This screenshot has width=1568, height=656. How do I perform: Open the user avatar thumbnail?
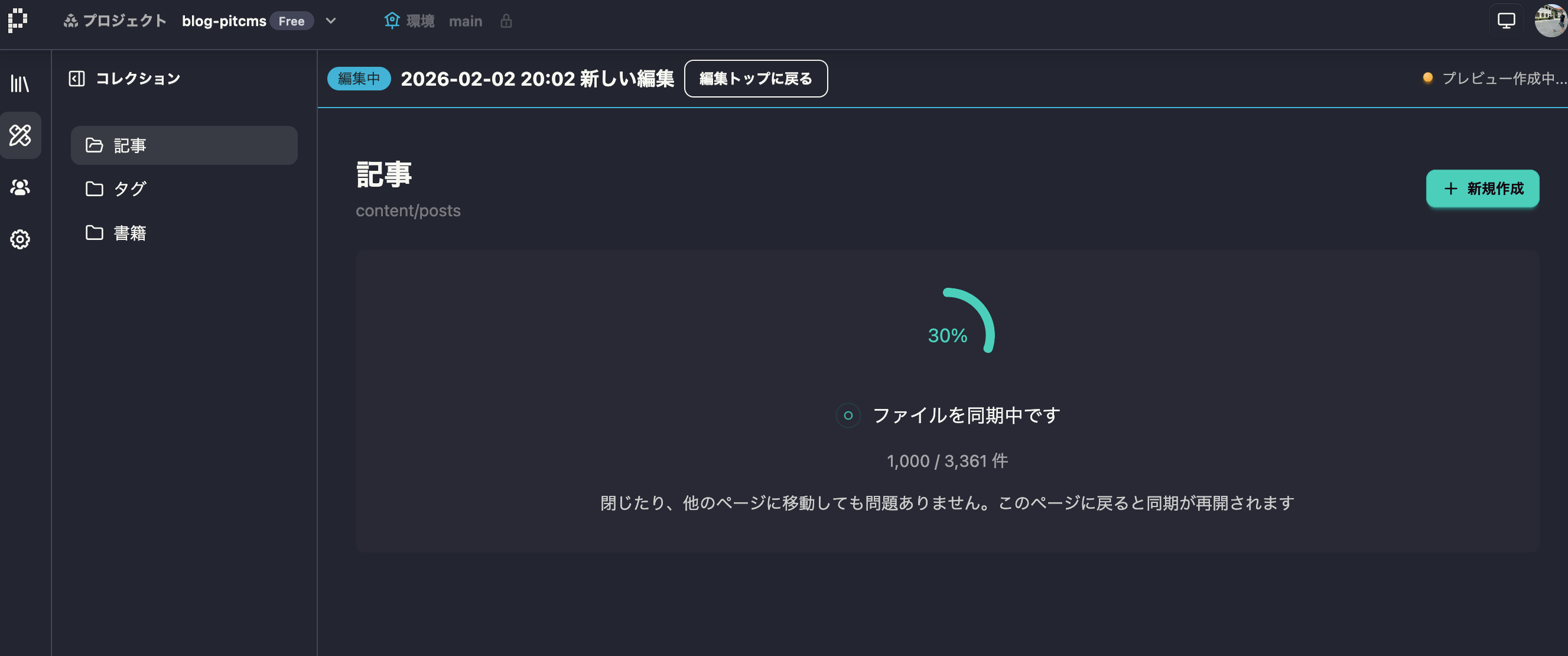tap(1550, 21)
